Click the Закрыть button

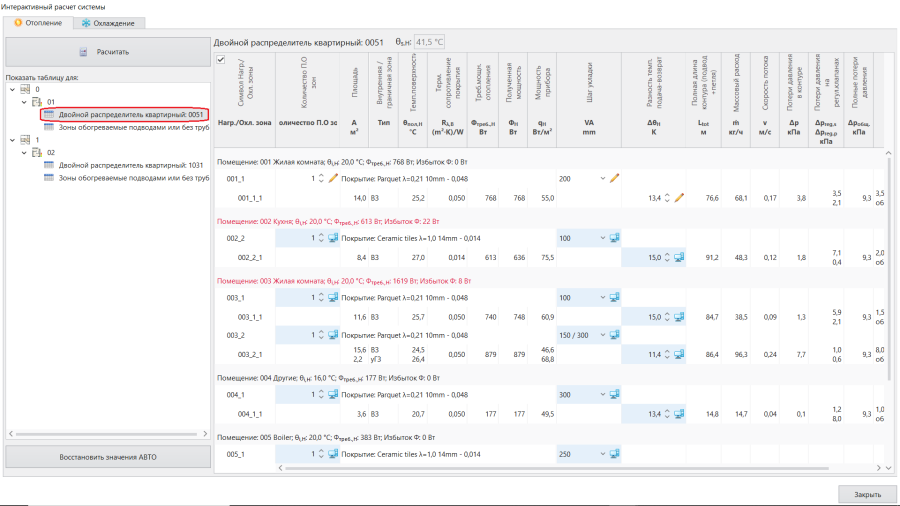(867, 494)
